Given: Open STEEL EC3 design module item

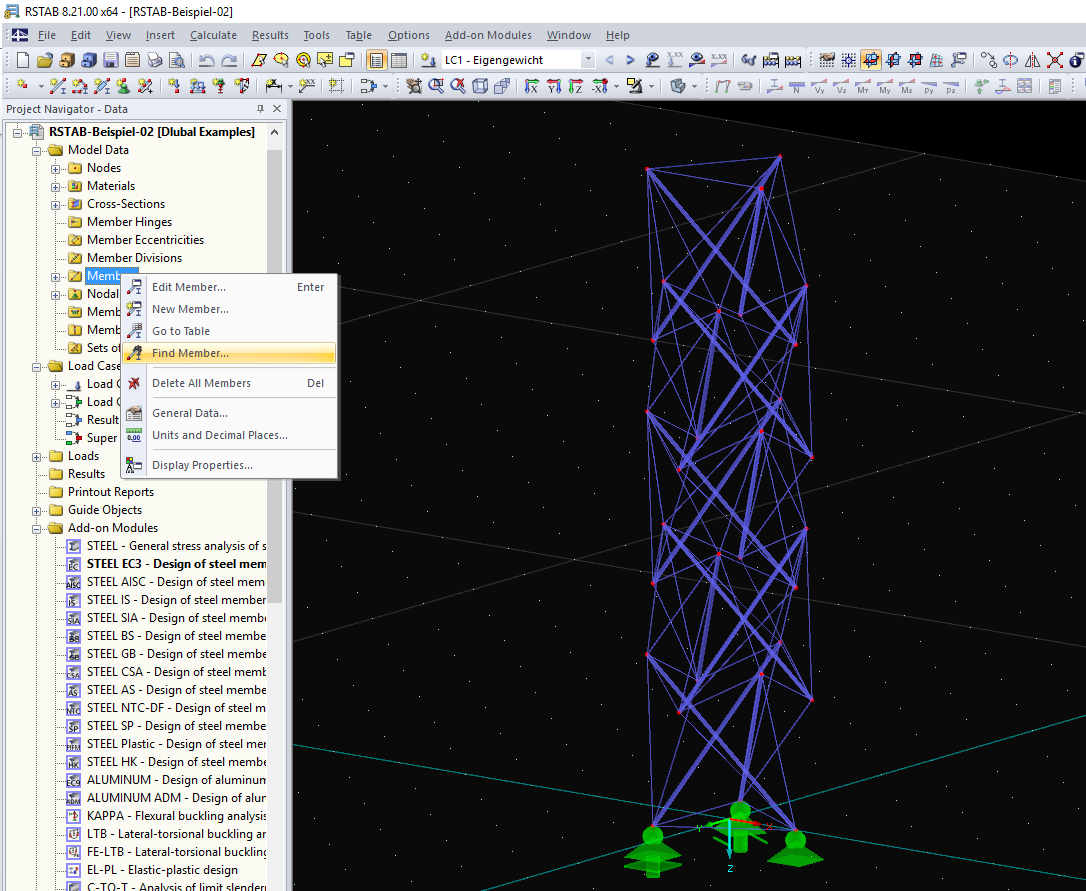Looking at the screenshot, I should click(x=176, y=564).
